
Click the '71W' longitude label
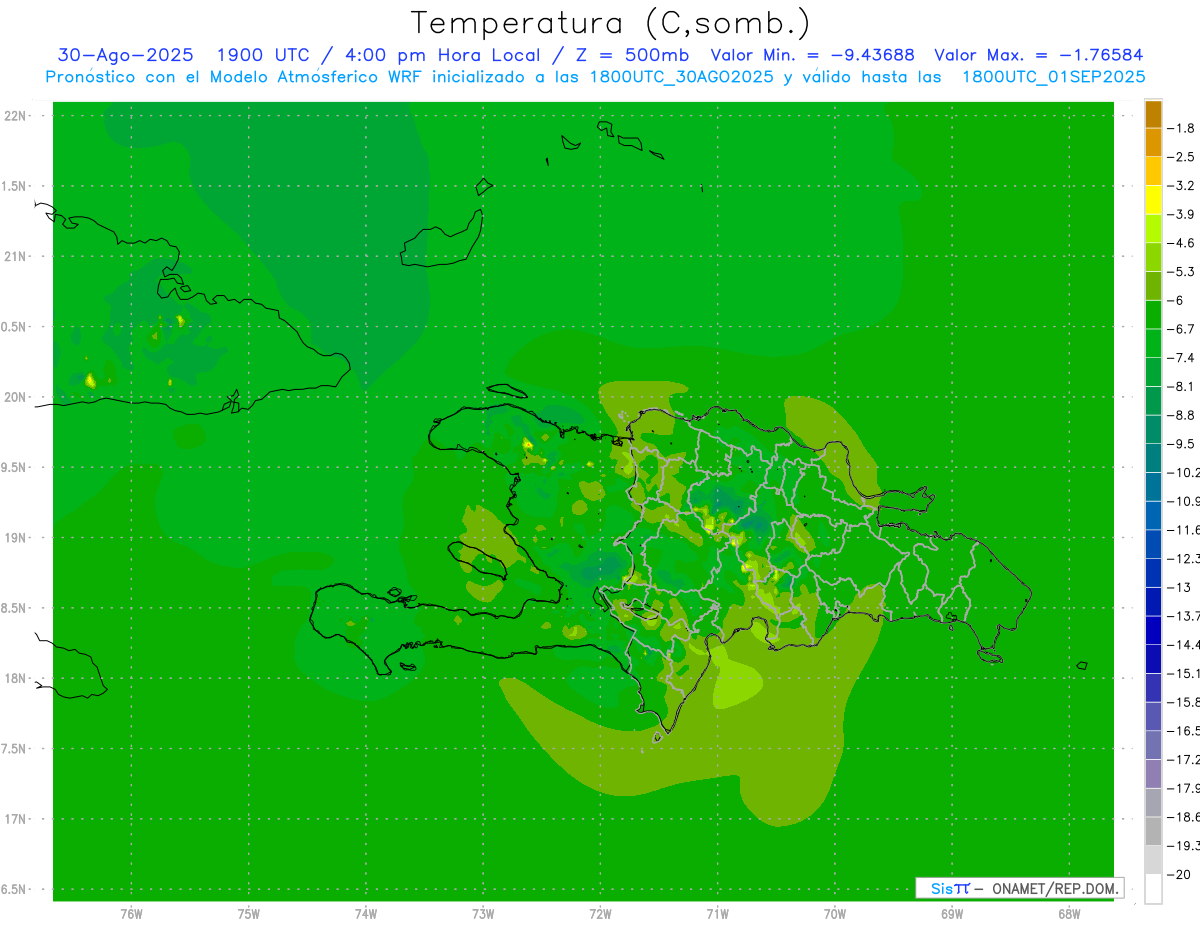pos(717,914)
